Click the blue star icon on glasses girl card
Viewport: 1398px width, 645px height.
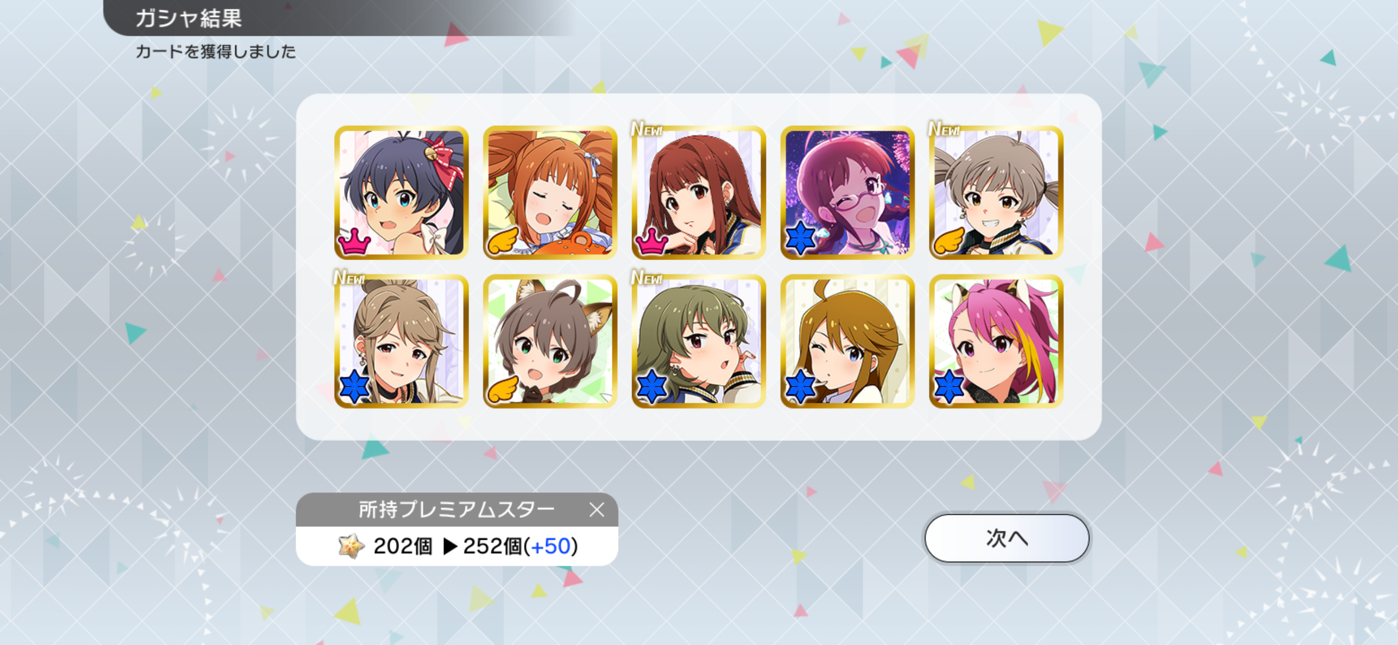tap(801, 239)
